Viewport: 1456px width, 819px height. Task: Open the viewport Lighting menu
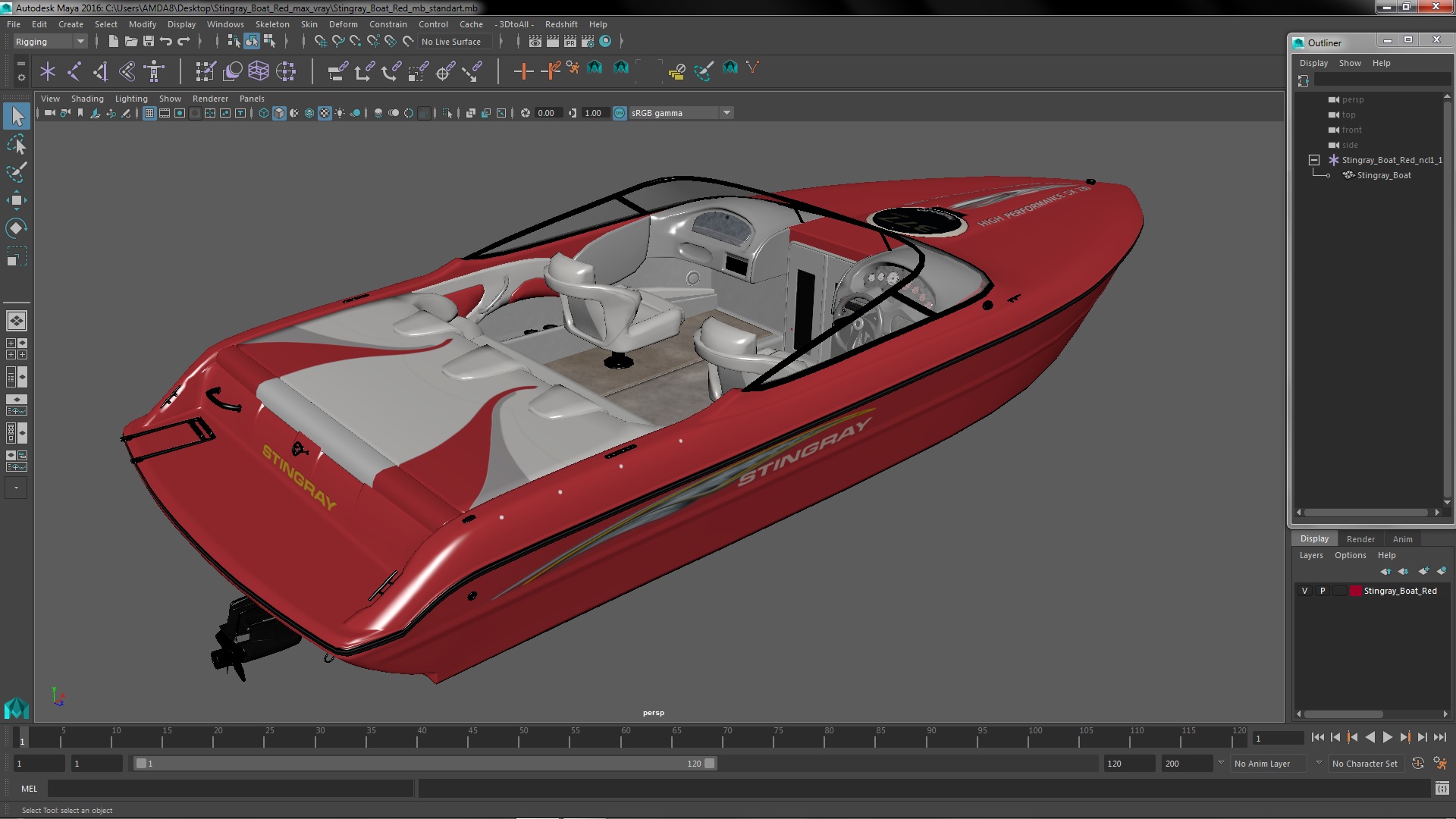(131, 99)
